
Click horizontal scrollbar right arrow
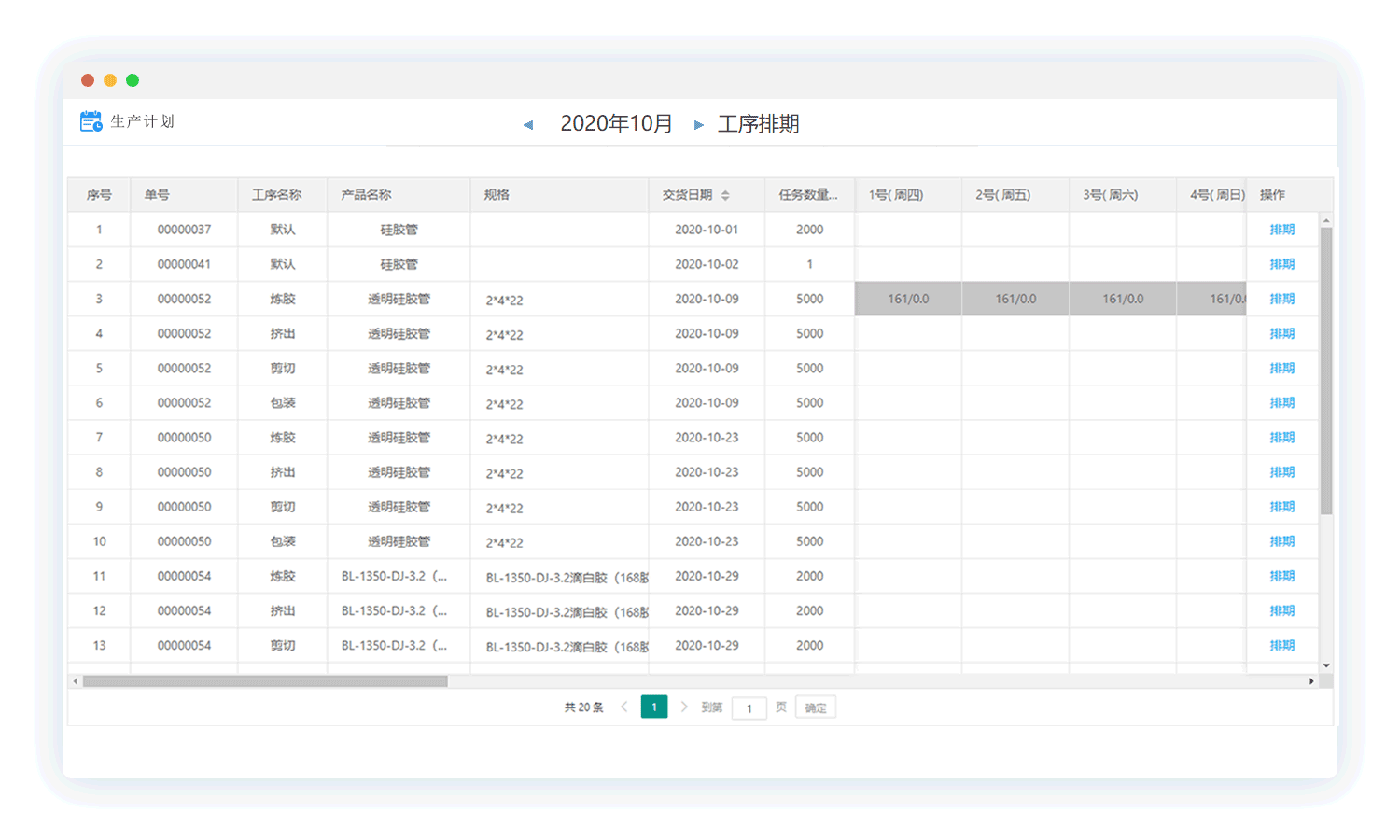coord(1311,681)
